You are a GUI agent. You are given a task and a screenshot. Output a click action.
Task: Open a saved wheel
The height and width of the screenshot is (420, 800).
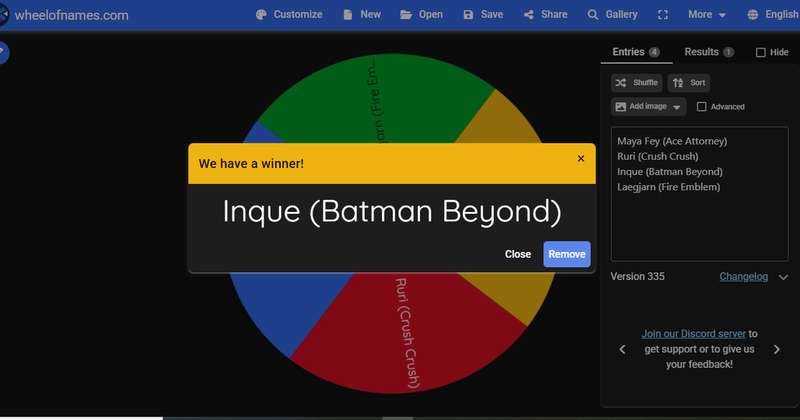[421, 14]
